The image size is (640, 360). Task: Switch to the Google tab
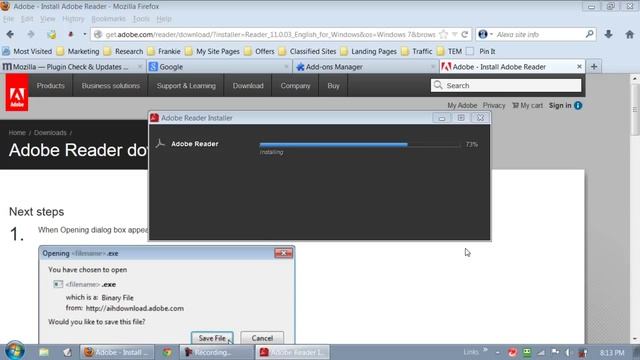219,67
